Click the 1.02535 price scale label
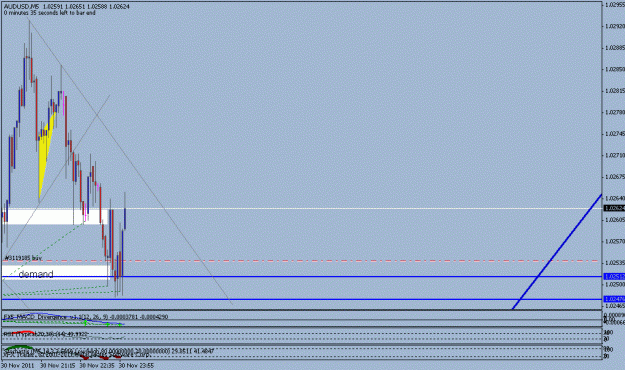The width and height of the screenshot is (625, 370). click(615, 263)
